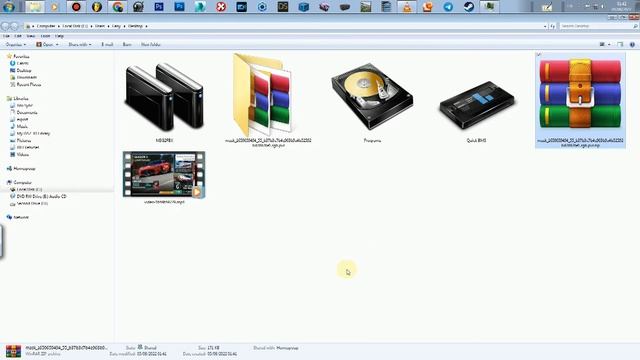Open the Tools menu

click(45, 36)
